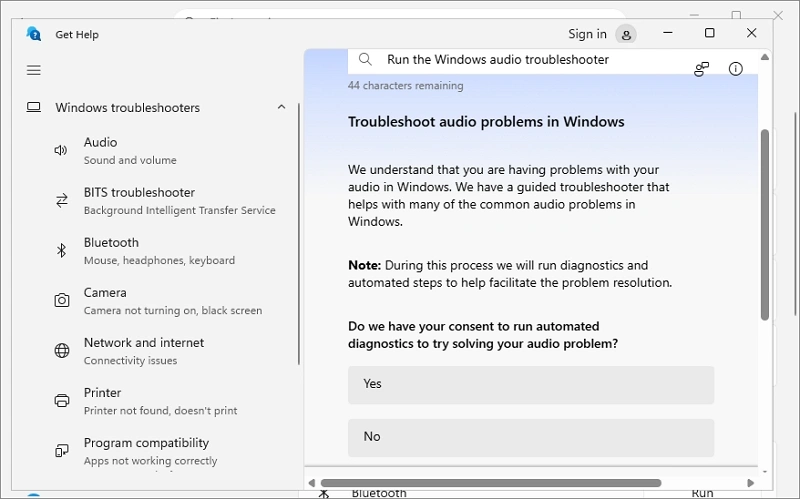Open the Audio troubleshooter entry

coord(166,151)
